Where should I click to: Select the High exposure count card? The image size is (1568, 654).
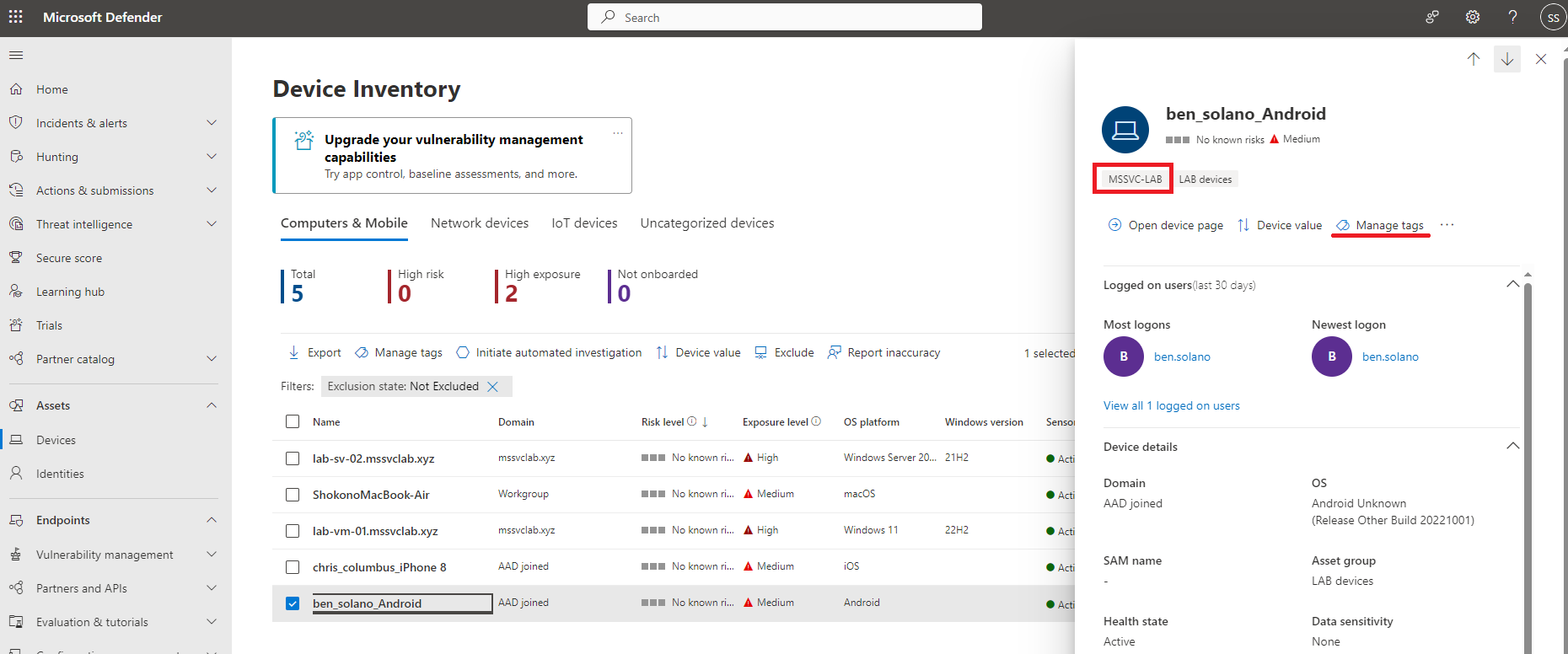tap(540, 287)
